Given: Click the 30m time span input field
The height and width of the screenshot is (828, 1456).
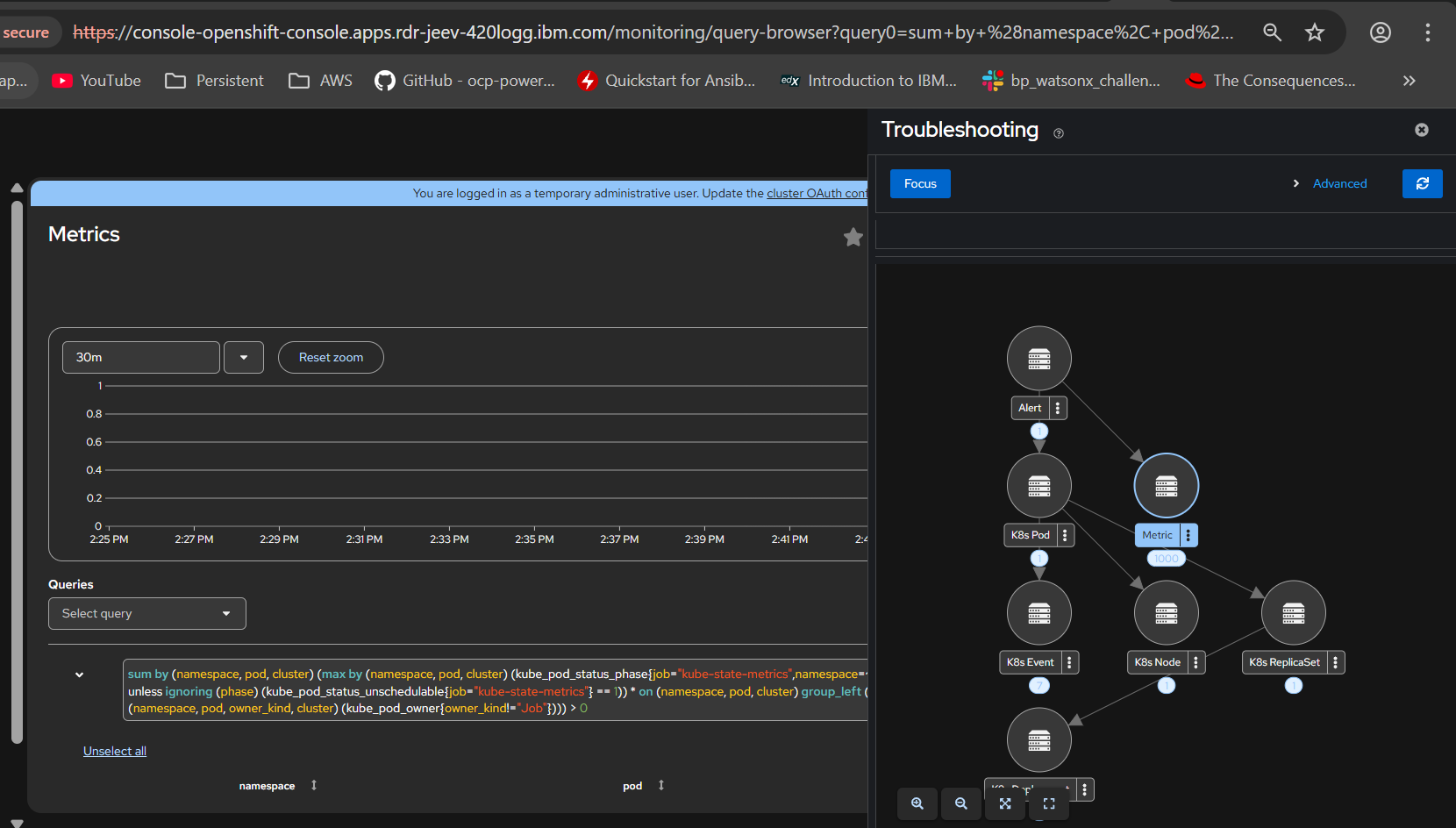Looking at the screenshot, I should [140, 357].
